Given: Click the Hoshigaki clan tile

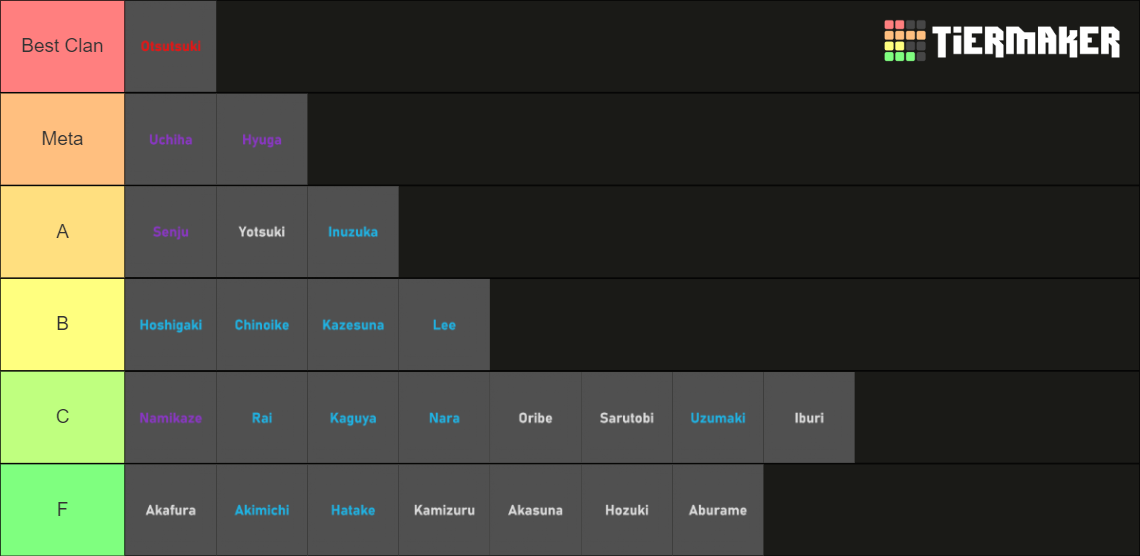Looking at the screenshot, I should [x=170, y=325].
